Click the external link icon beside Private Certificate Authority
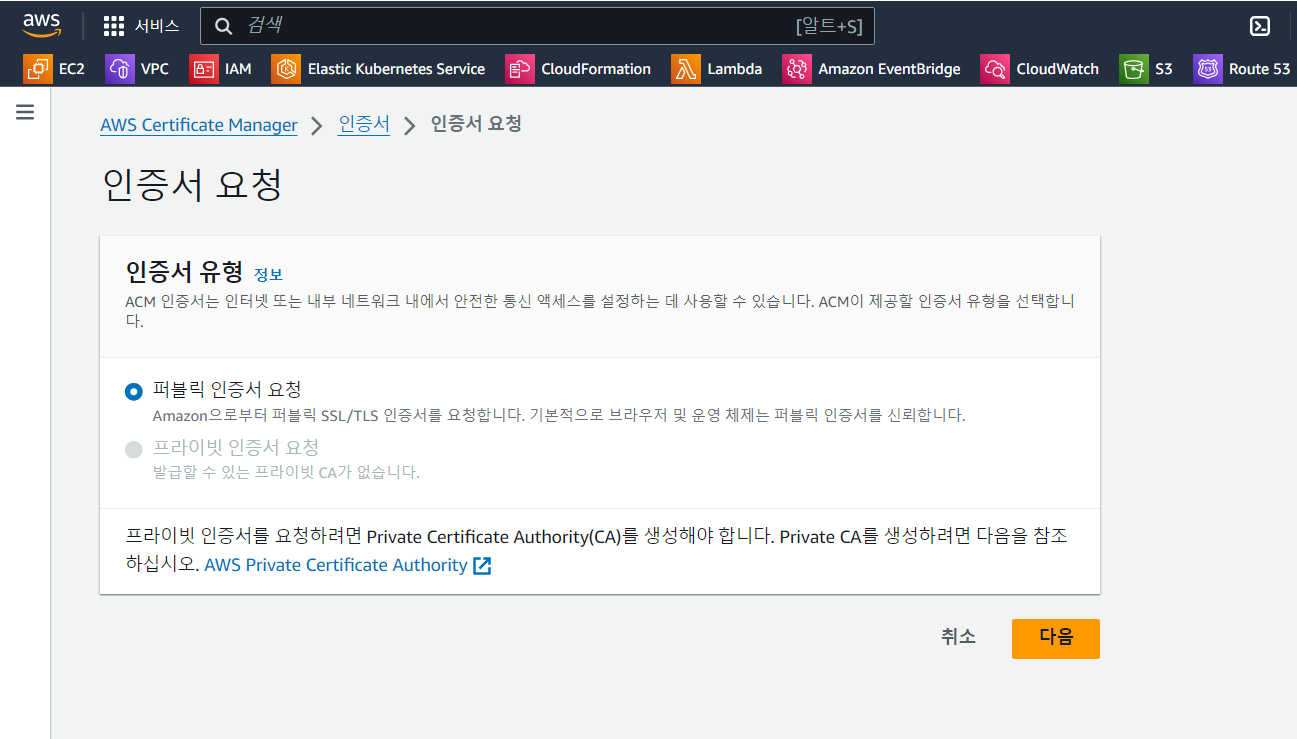Screen dimensions: 1297x739 (x=482, y=566)
